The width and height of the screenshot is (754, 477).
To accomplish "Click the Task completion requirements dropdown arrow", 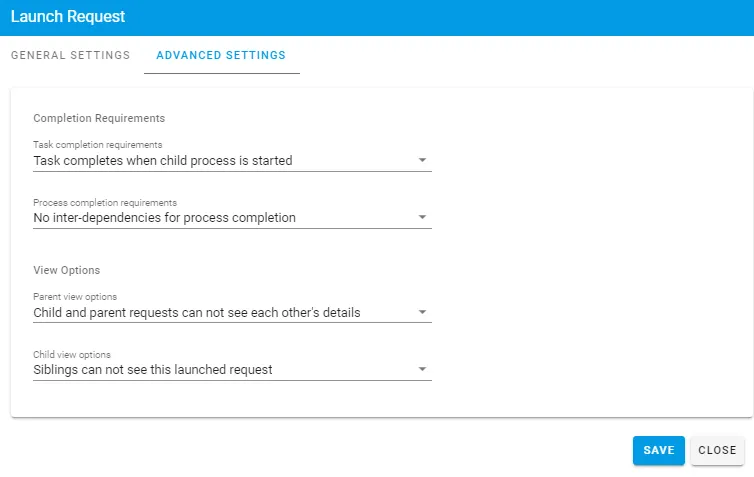I will (x=422, y=160).
